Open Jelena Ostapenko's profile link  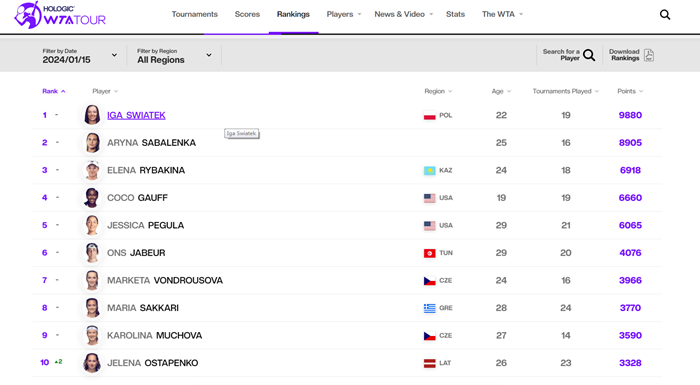[x=153, y=363]
